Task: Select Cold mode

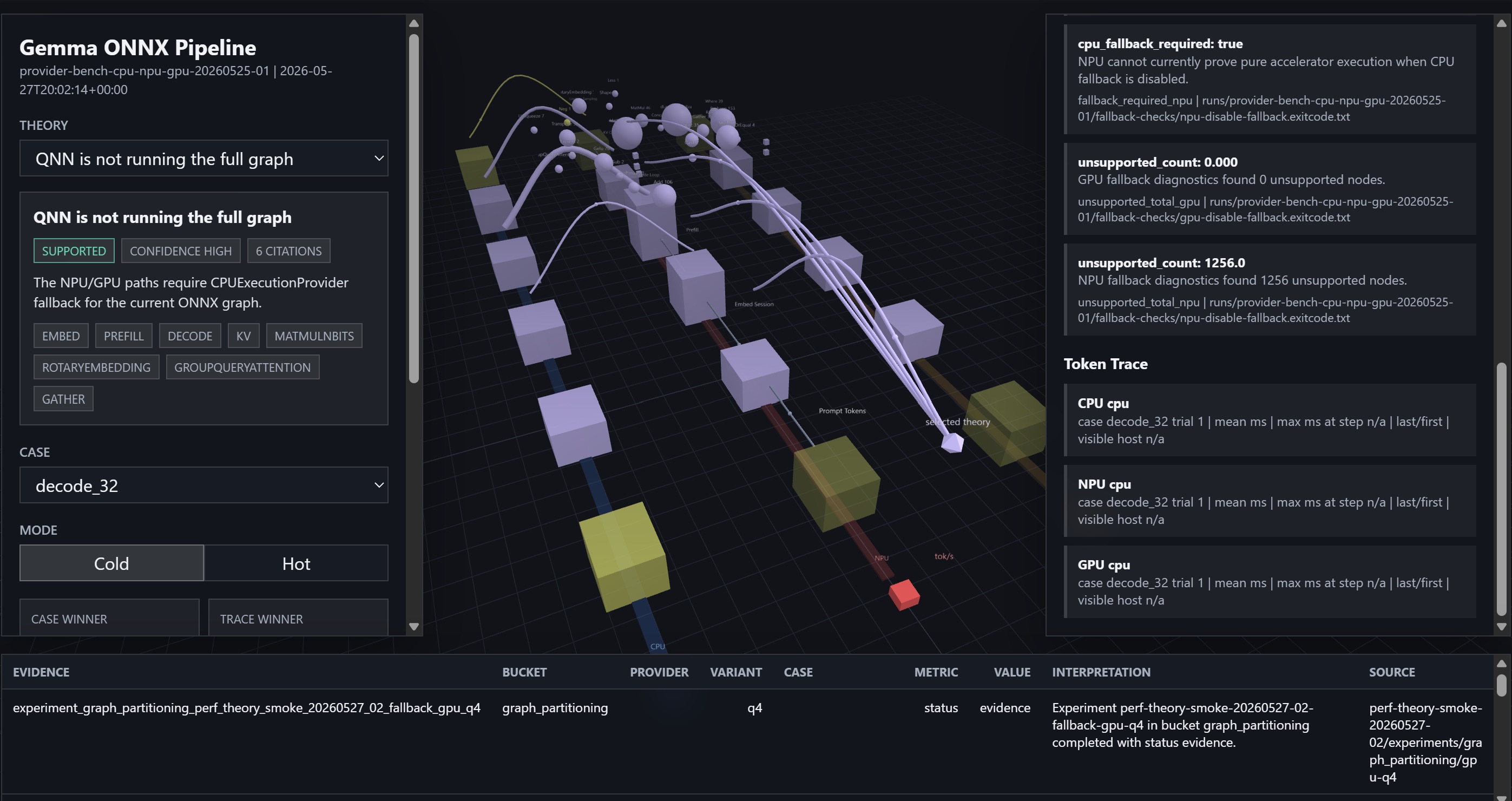Action: [x=111, y=563]
